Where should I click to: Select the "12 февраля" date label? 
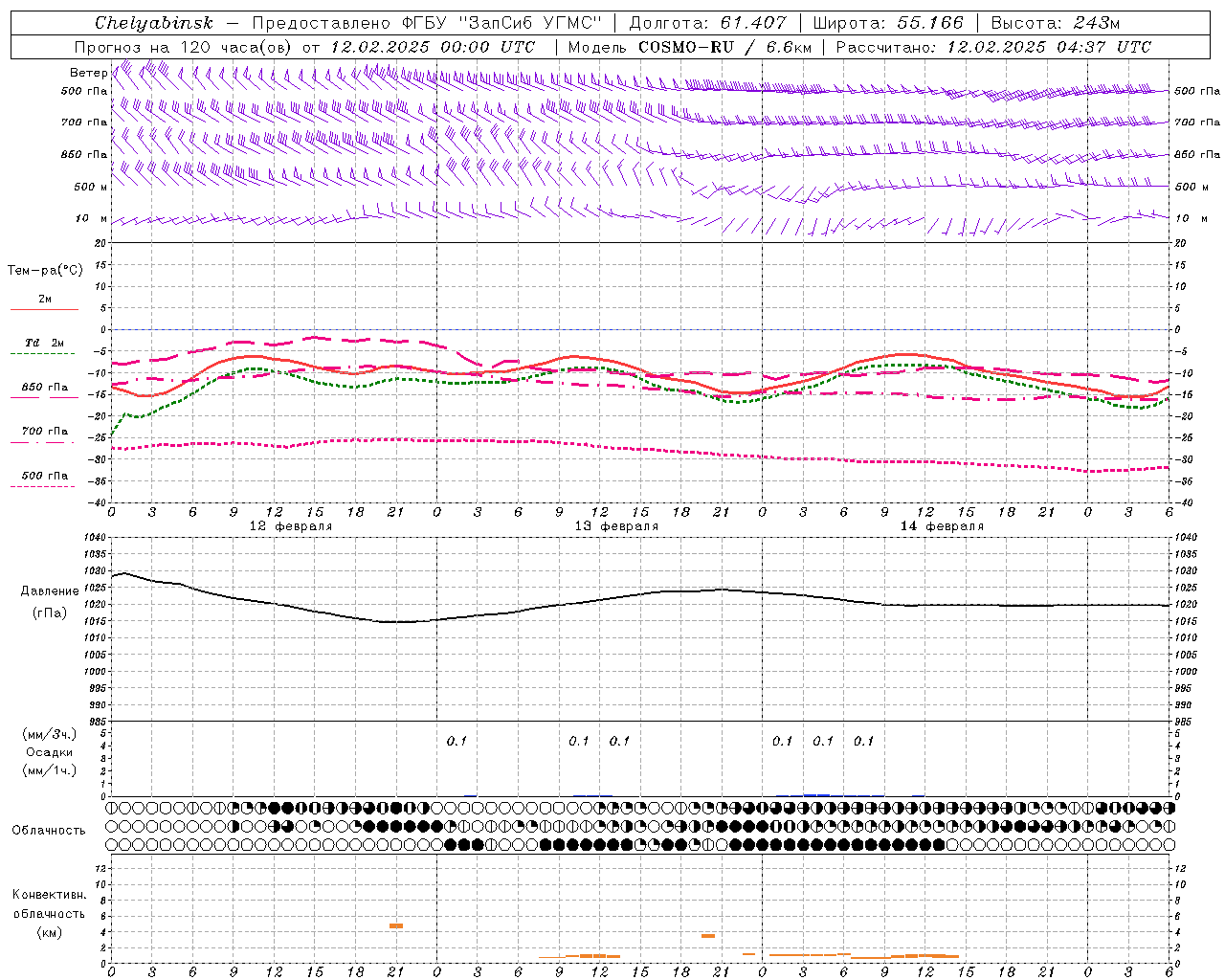pos(291,526)
